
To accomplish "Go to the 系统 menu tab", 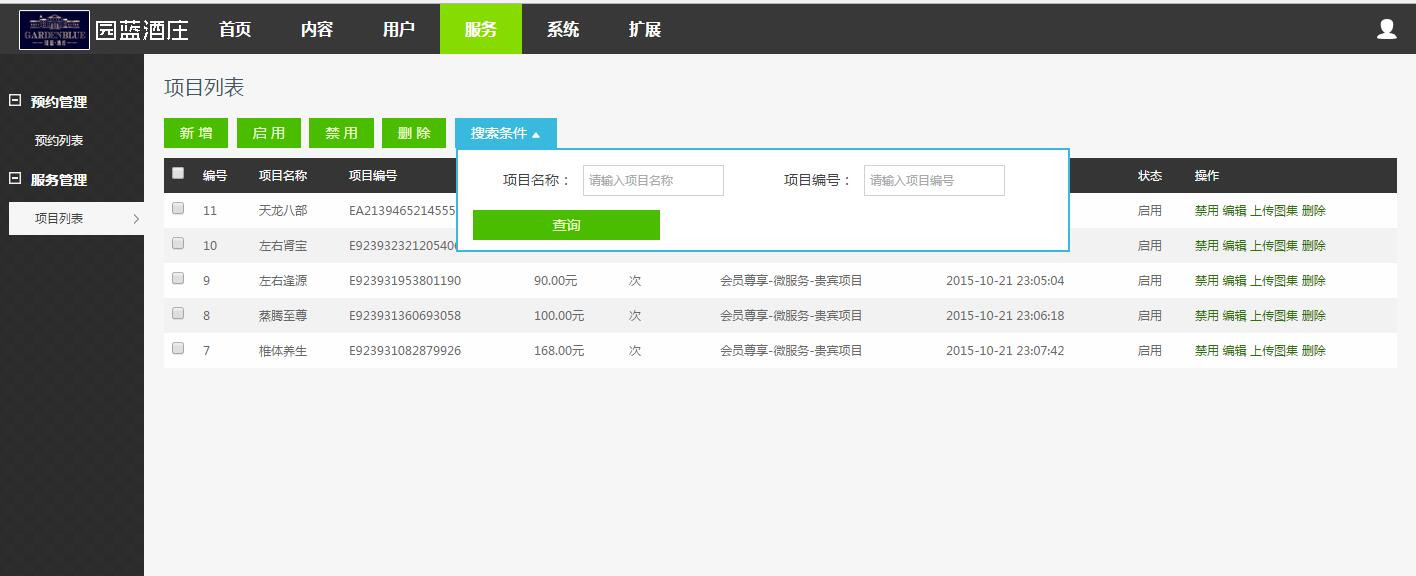I will [x=562, y=30].
